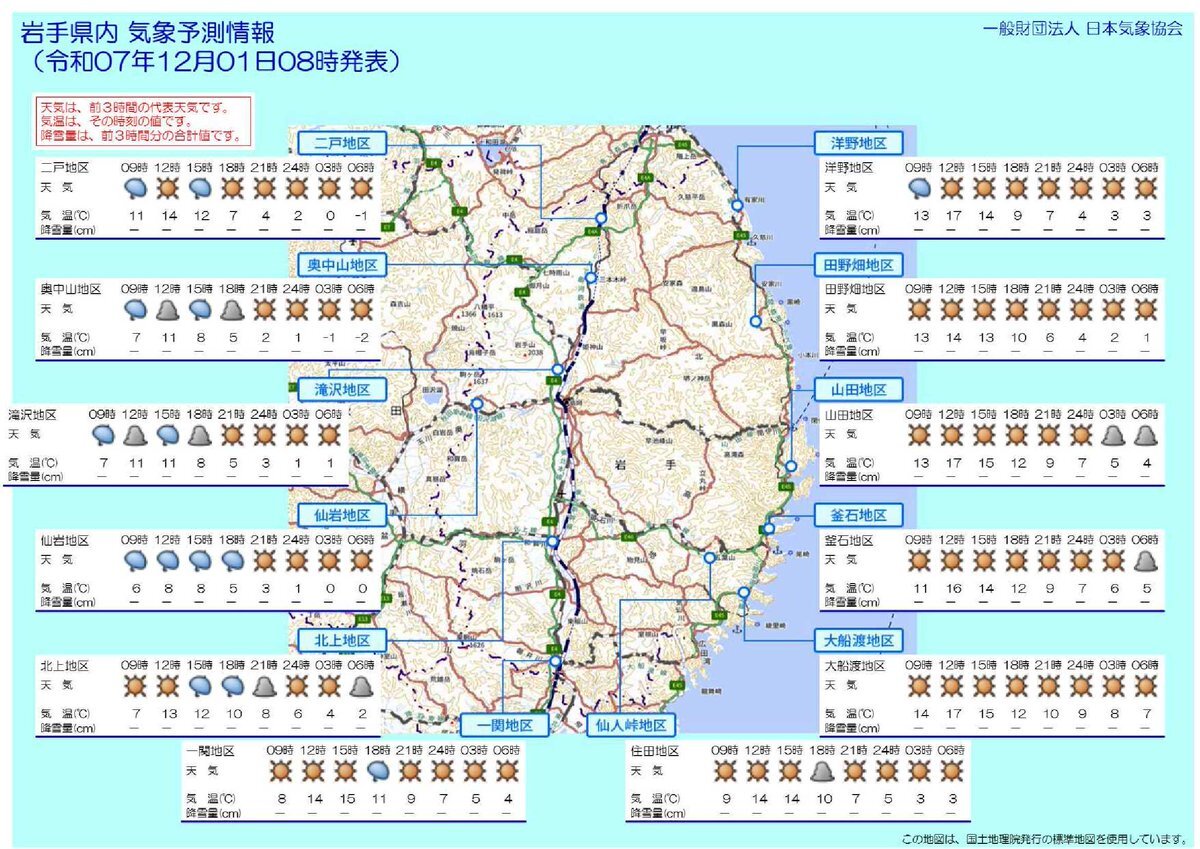Screen dimensions: 1200x849
Task: Select 住田地区 12時 sunny icon
Action: (758, 770)
